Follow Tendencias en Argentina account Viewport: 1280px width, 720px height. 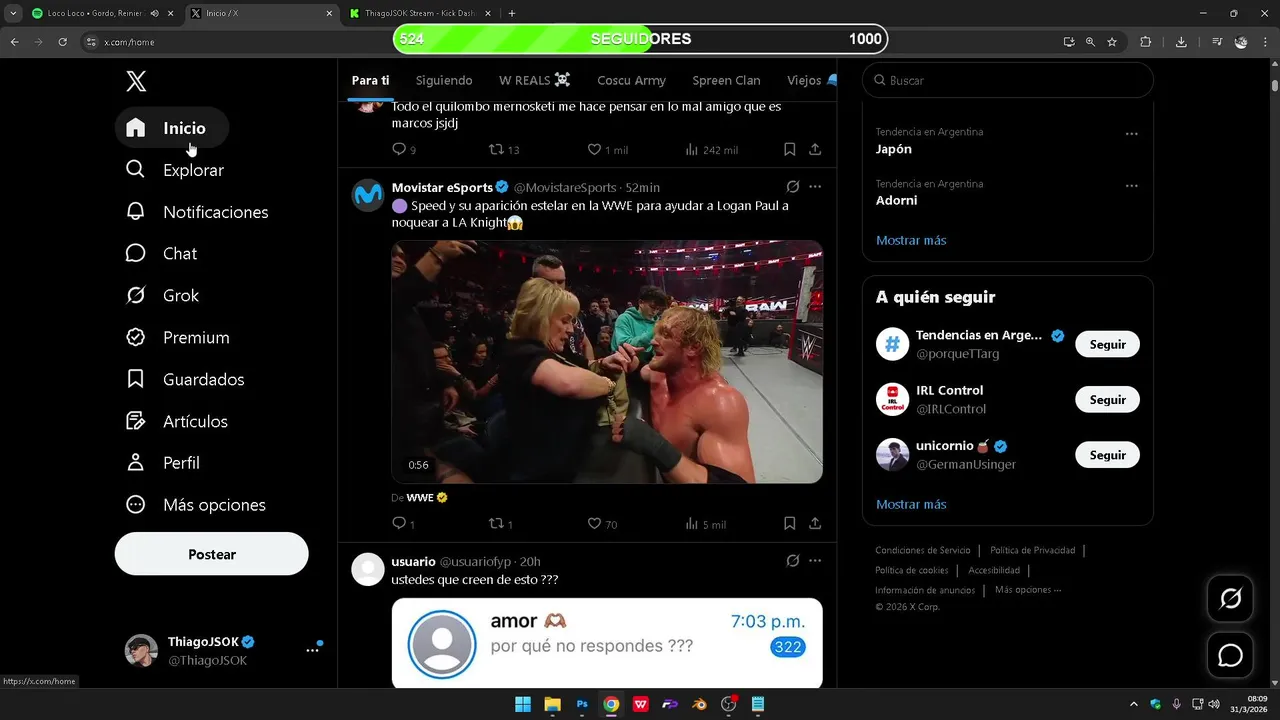[x=1107, y=344]
